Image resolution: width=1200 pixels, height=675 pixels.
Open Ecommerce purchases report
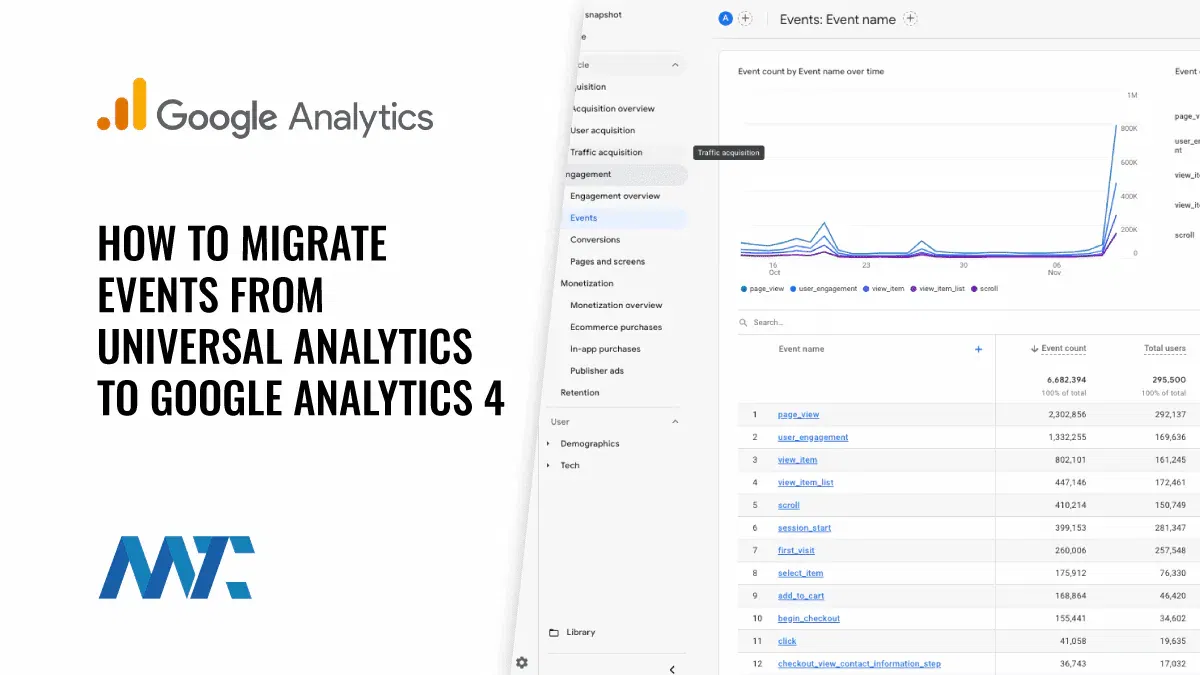pos(616,327)
